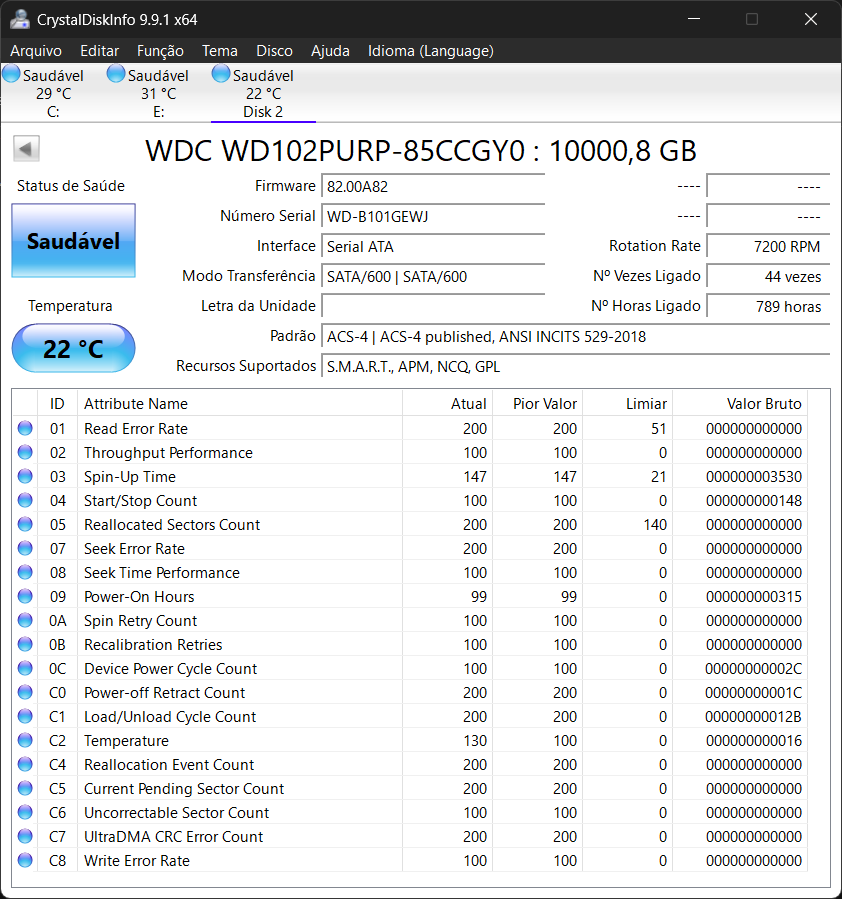The image size is (842, 899).
Task: Click the Atual column header
Action: (447, 403)
